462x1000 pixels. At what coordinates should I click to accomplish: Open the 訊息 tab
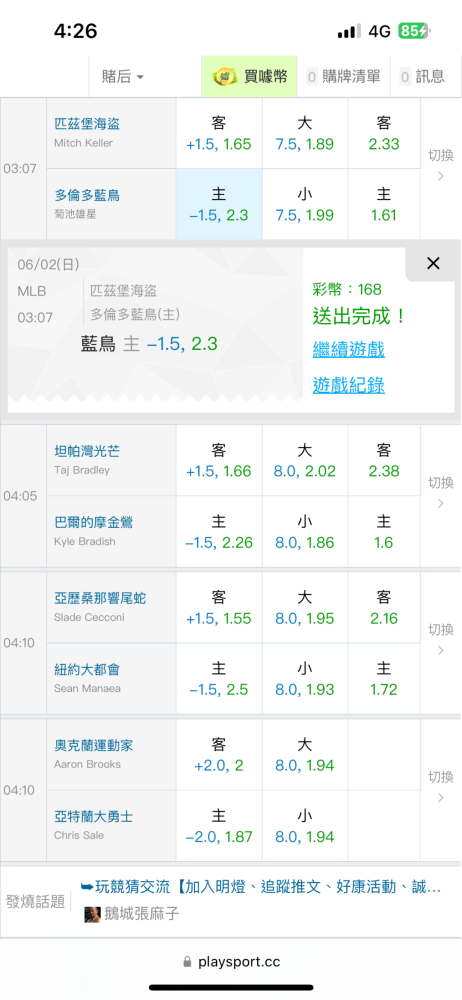click(422, 77)
